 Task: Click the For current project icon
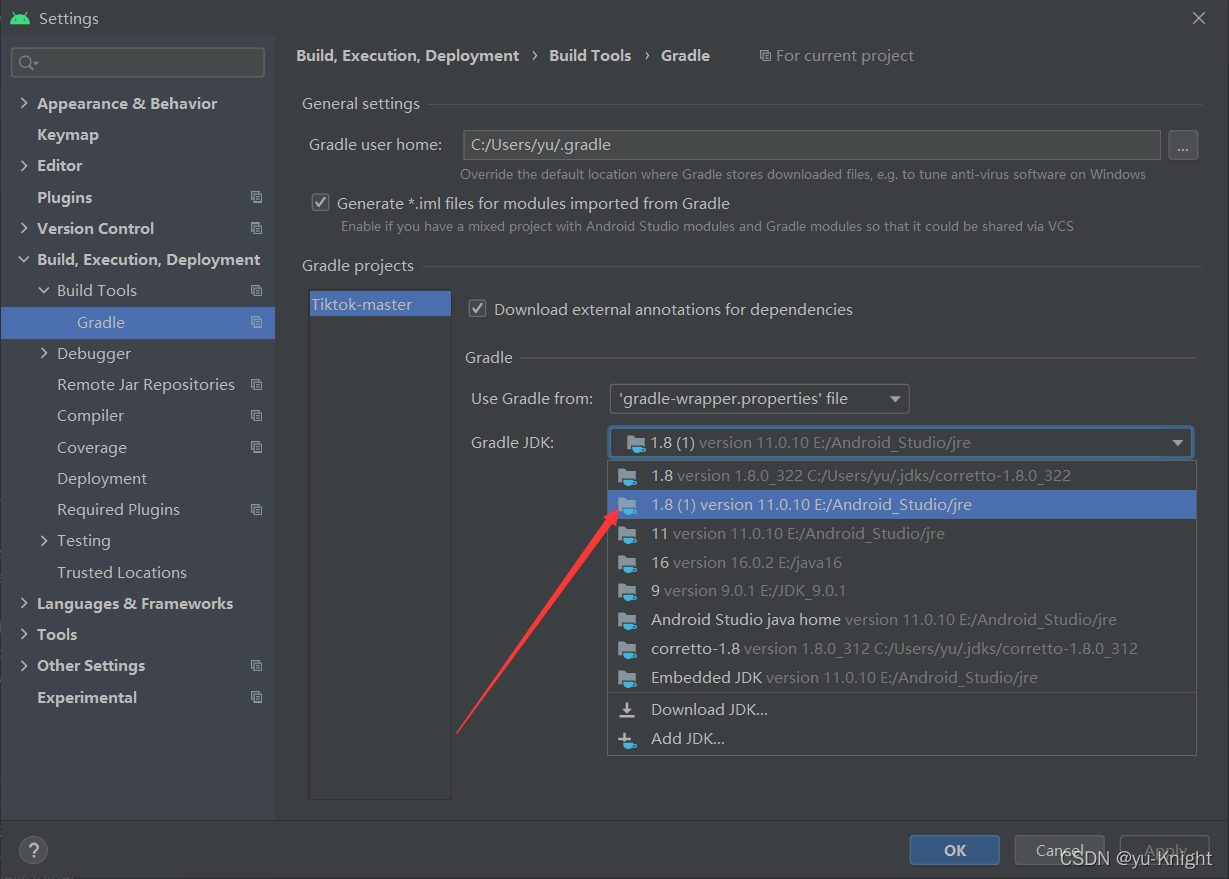pyautogui.click(x=765, y=56)
